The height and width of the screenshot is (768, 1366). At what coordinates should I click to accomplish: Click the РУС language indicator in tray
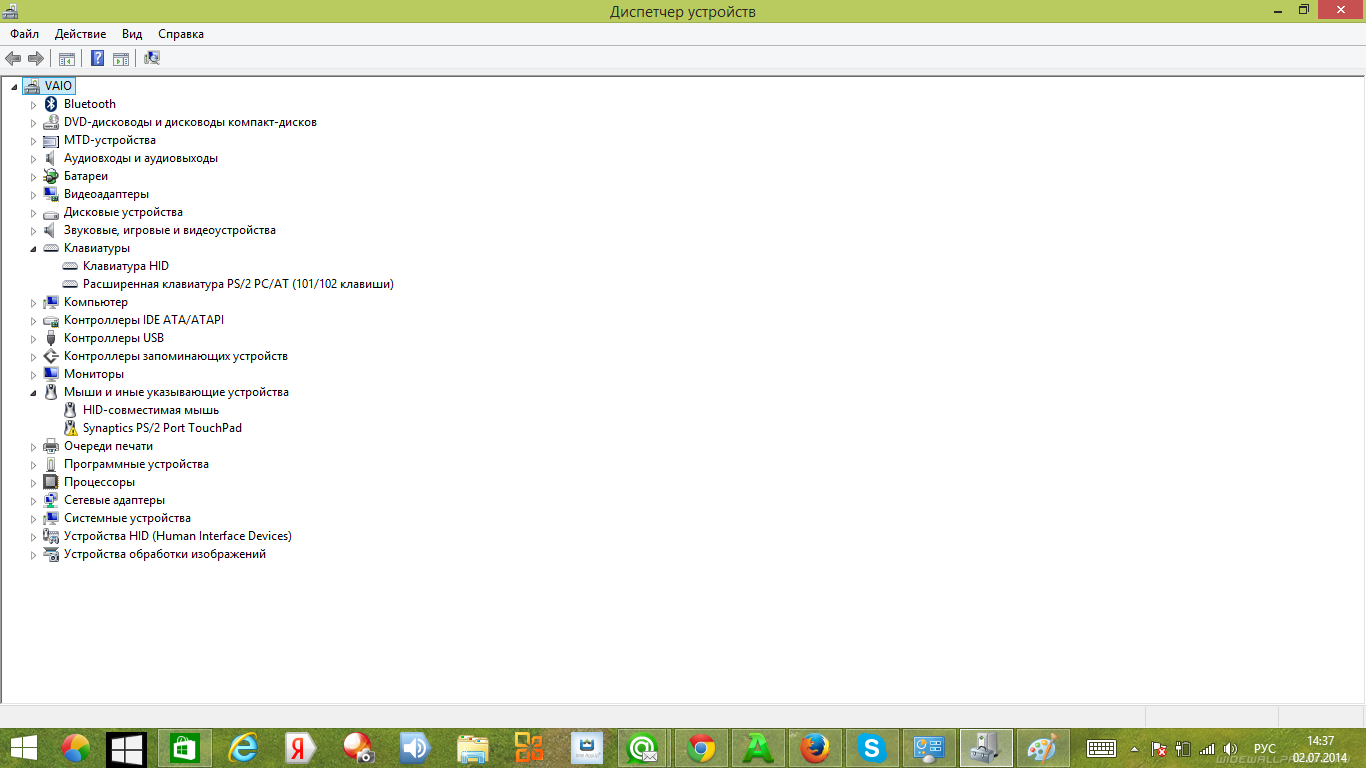[1265, 748]
